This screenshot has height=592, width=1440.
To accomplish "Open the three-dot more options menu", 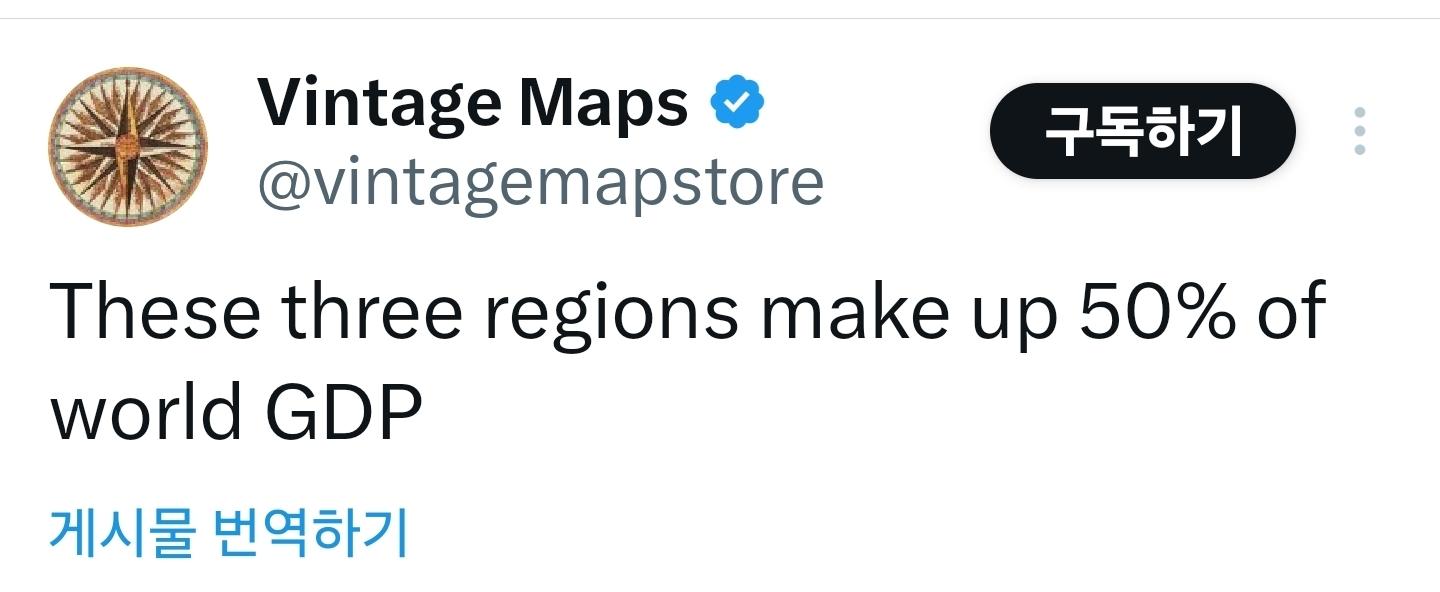I will click(x=1359, y=130).
